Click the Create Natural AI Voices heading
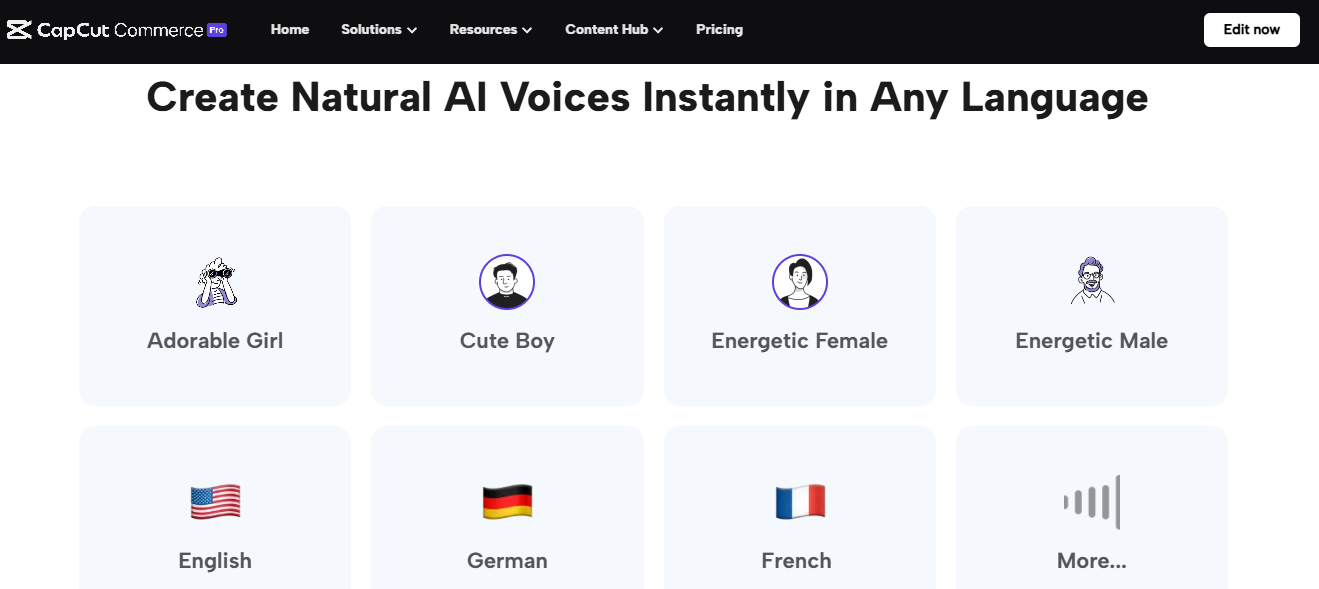This screenshot has width=1319, height=589. click(x=648, y=98)
